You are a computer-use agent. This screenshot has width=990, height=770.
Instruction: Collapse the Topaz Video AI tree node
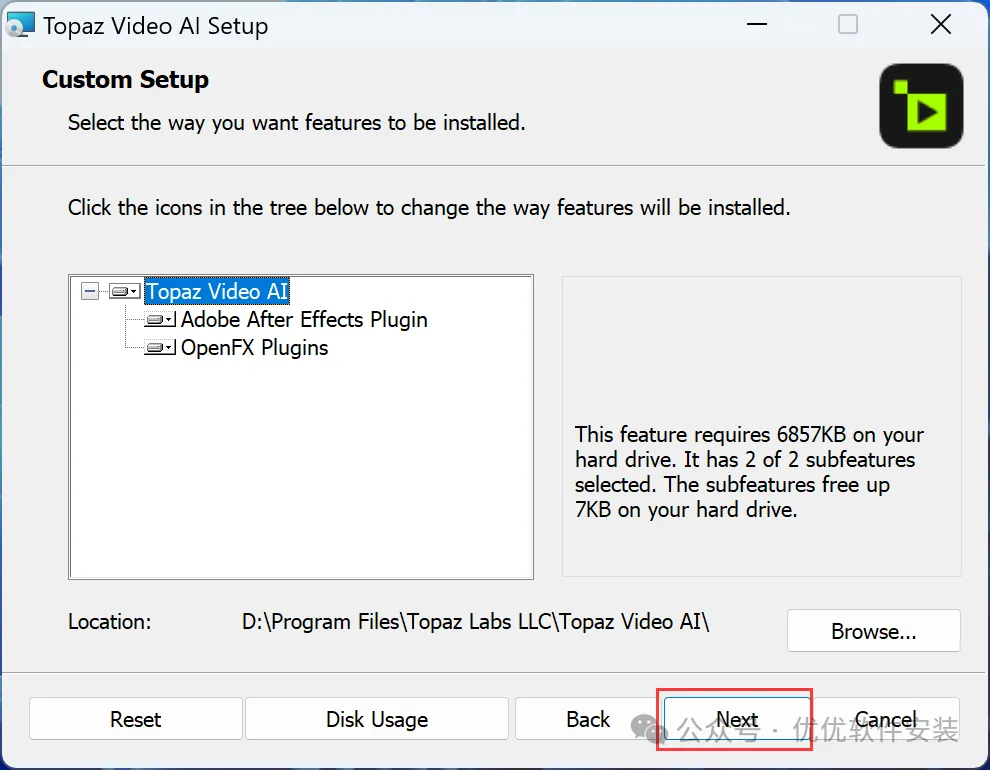(91, 291)
